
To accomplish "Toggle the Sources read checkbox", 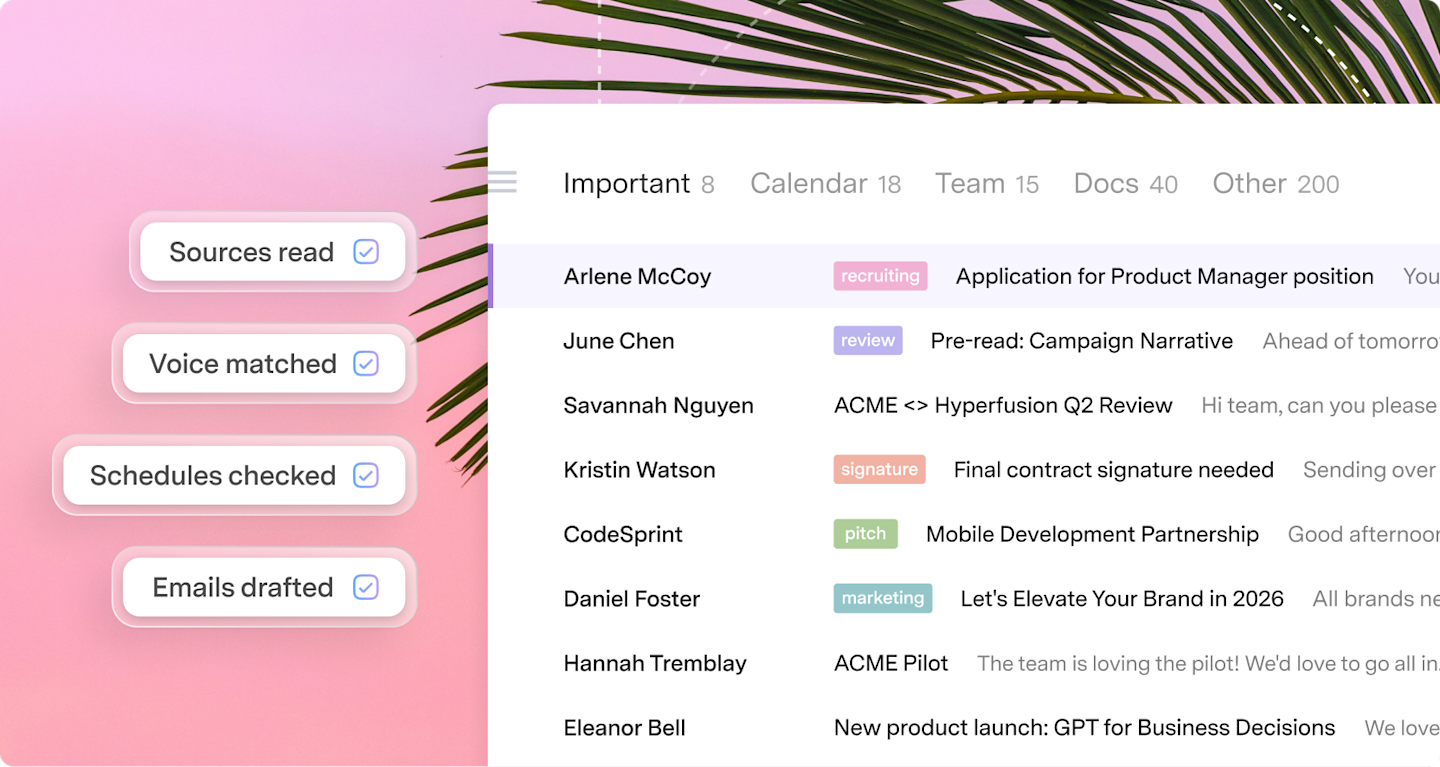I will coord(366,252).
